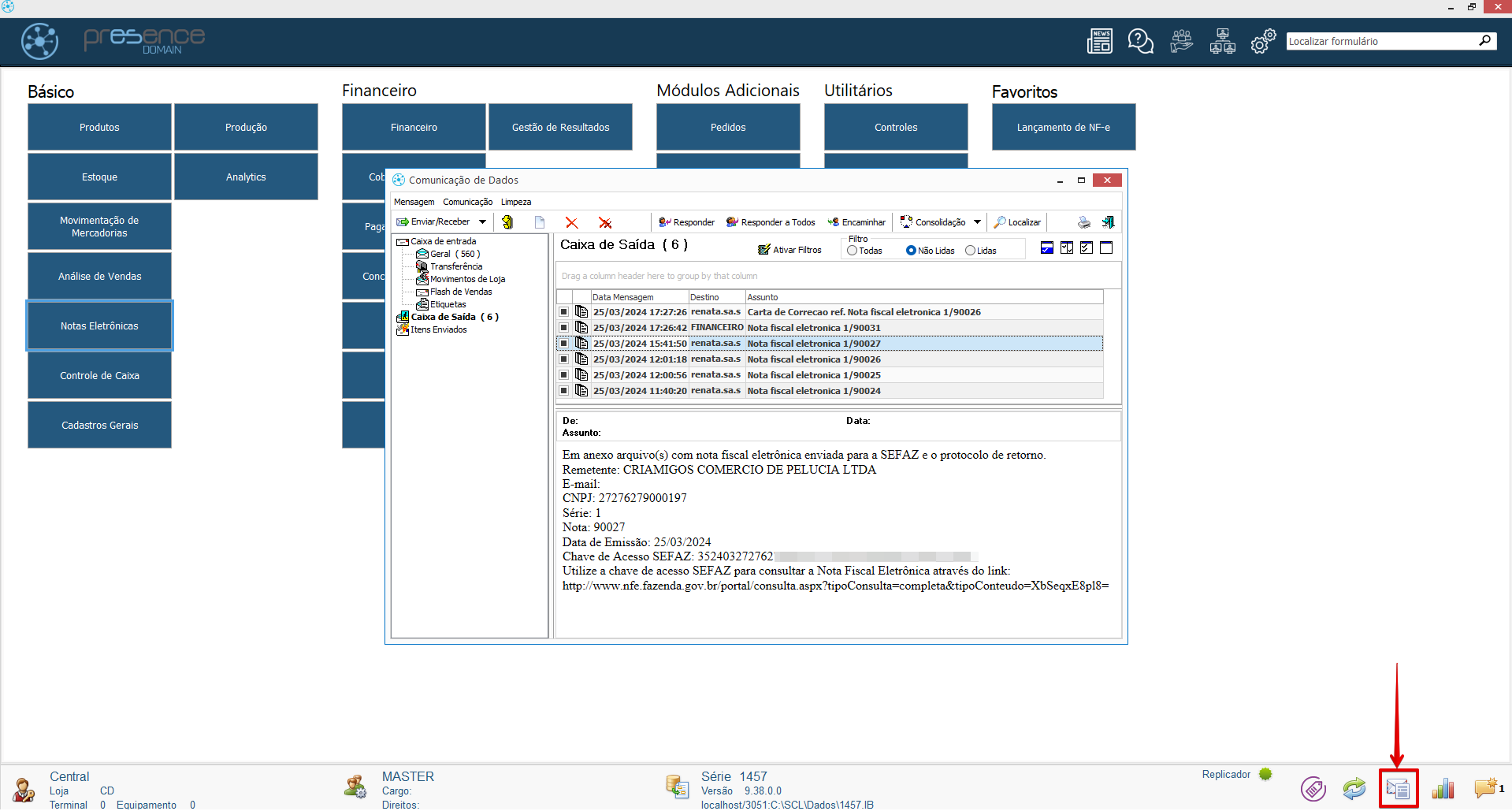Tick checkbox for Nota fiscal 1/90027 row
This screenshot has height=811, width=1512.
click(x=564, y=344)
